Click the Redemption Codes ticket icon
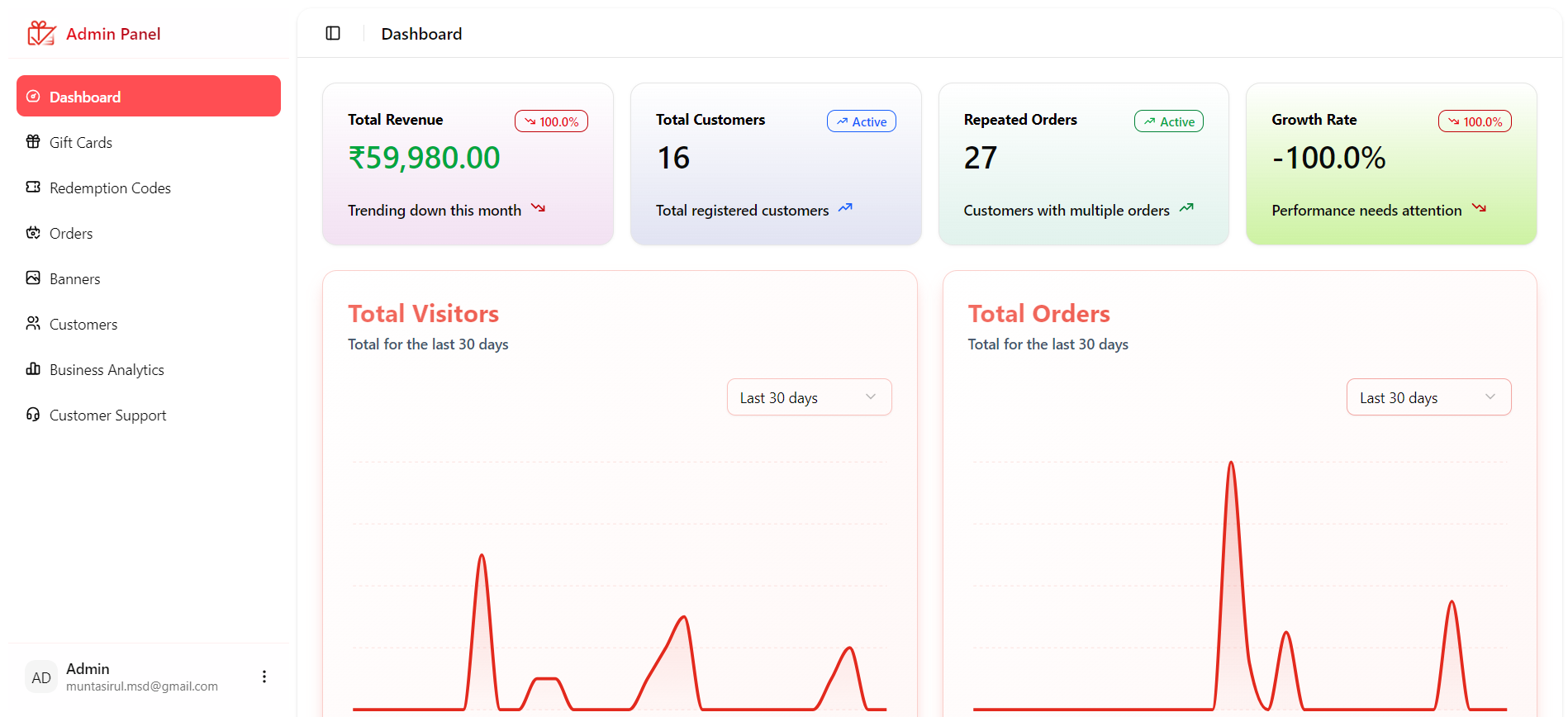Image resolution: width=1568 pixels, height=717 pixels. pos(33,187)
